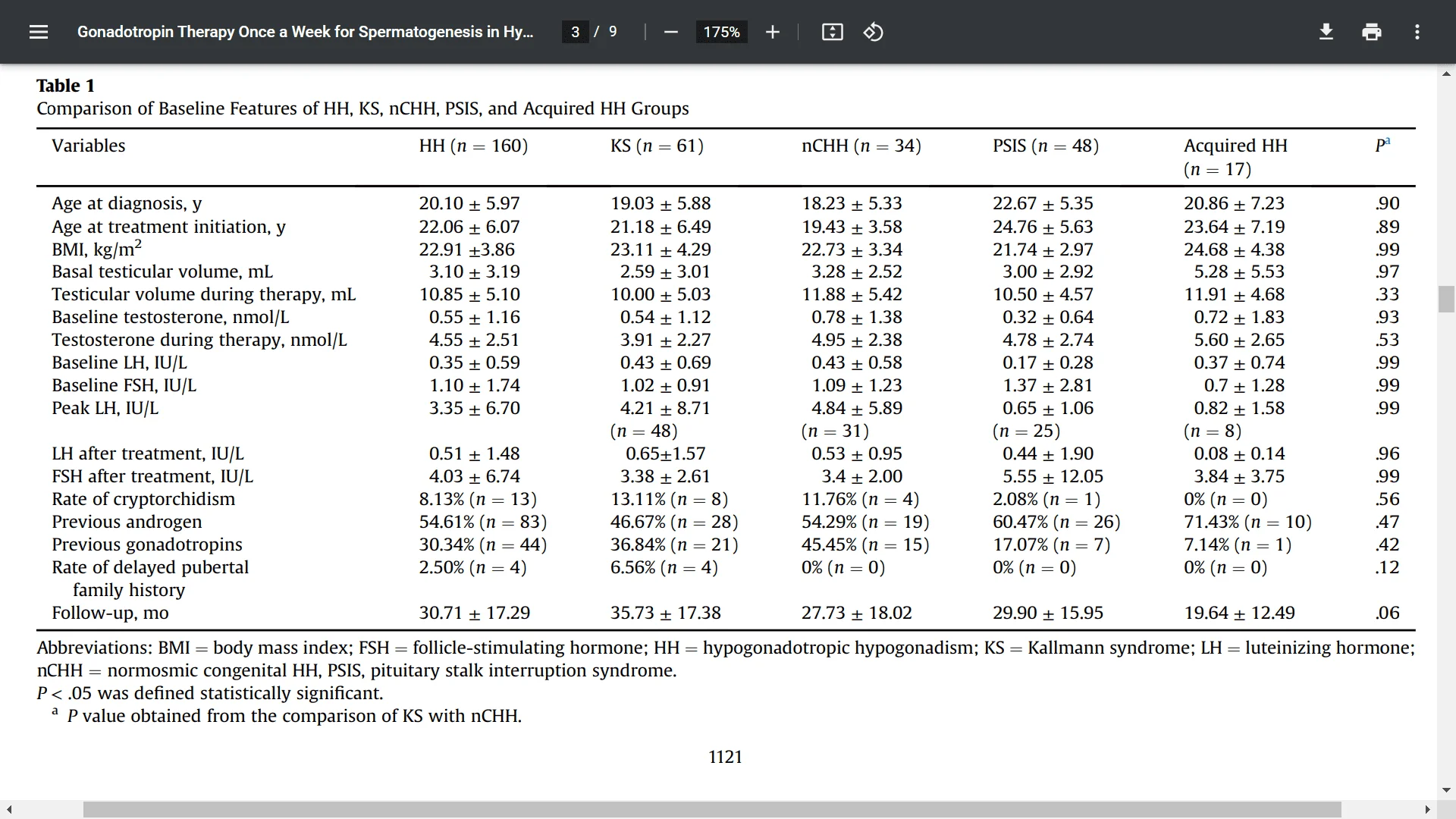Click the 'KS (n = 61)' column header
Image resolution: width=1456 pixels, height=819 pixels.
coord(657,146)
